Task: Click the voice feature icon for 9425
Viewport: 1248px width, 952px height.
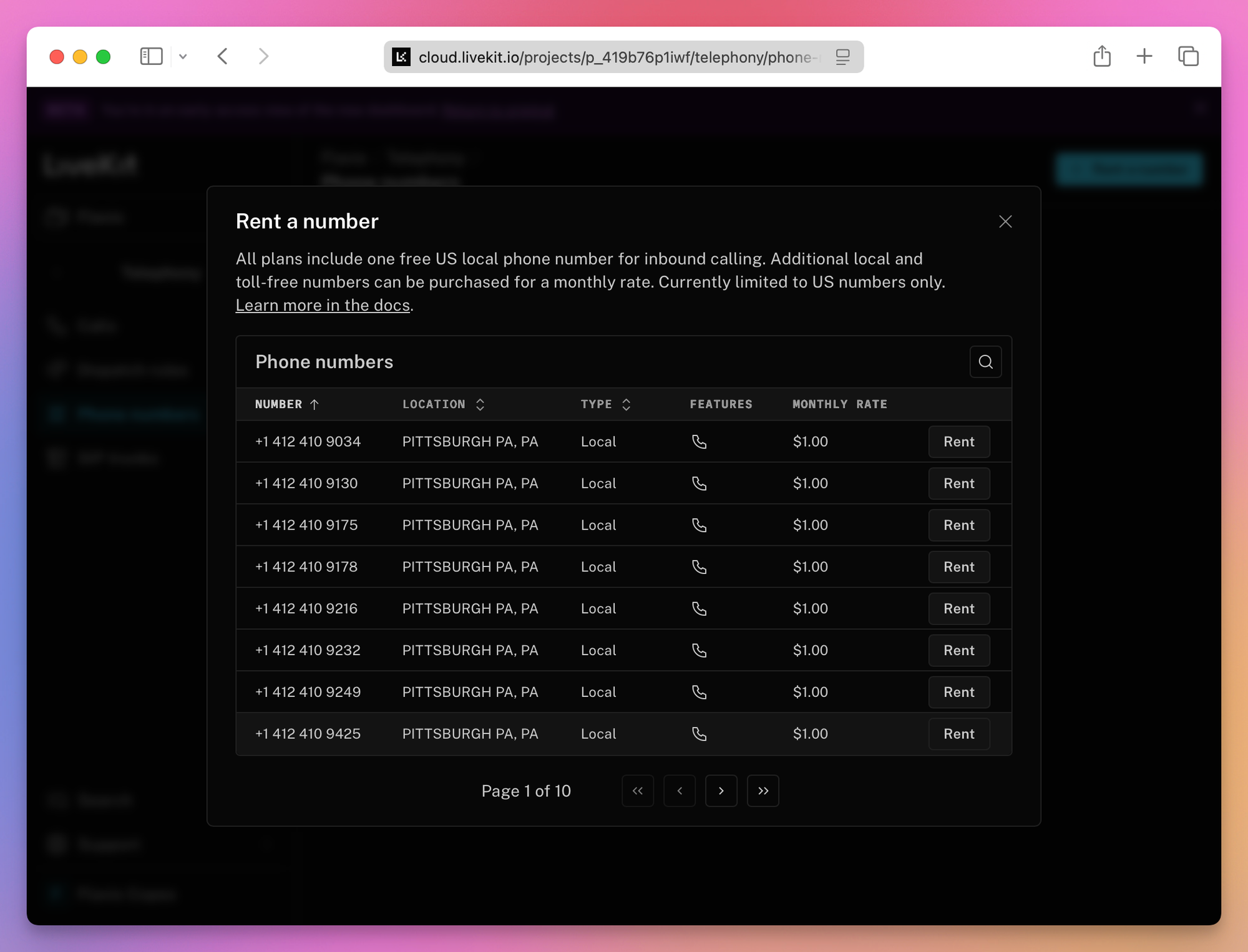Action: click(x=700, y=734)
